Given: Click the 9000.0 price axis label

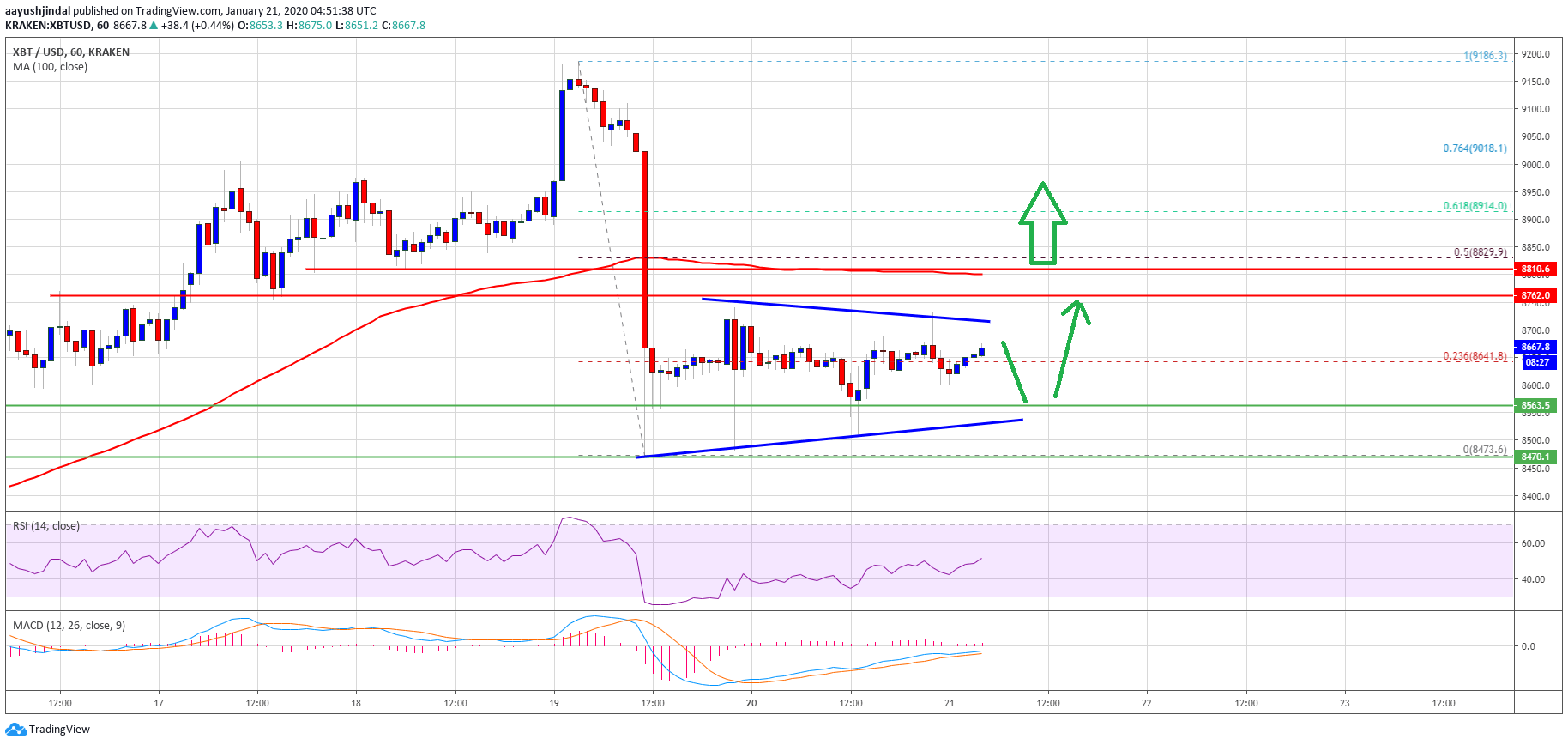Looking at the screenshot, I should click(1535, 165).
